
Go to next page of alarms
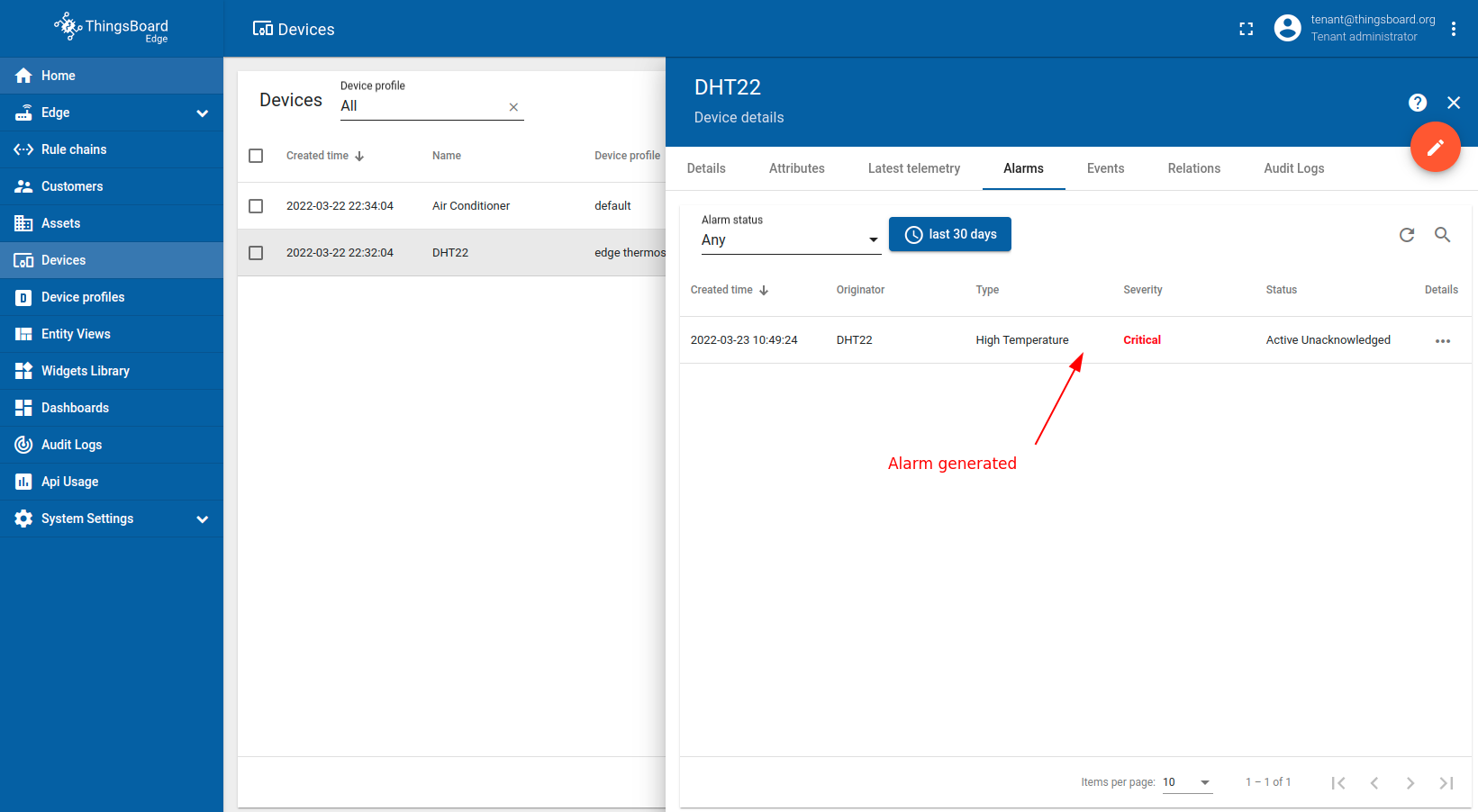[x=1410, y=783]
